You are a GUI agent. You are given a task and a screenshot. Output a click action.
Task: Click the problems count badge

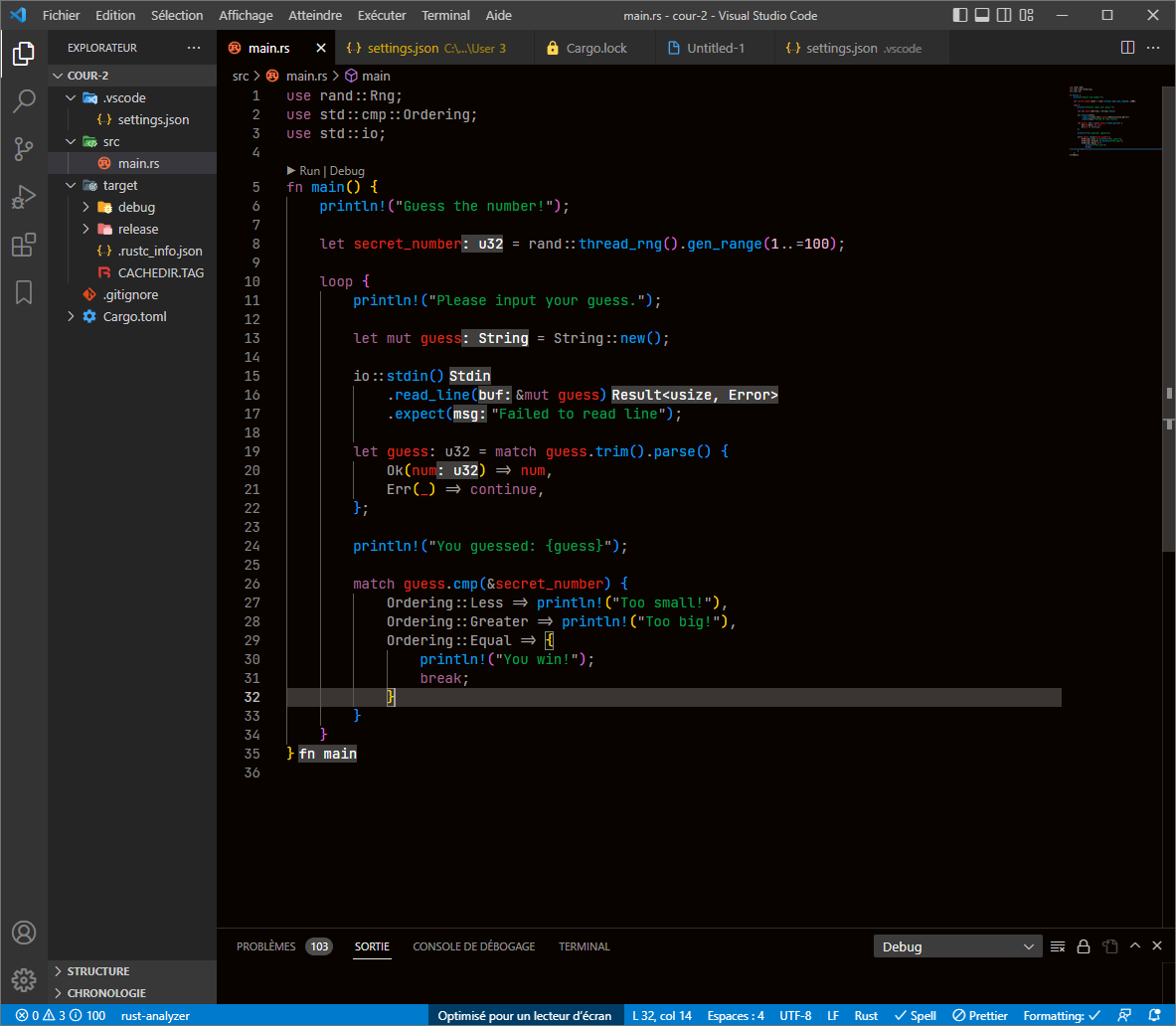(x=319, y=945)
